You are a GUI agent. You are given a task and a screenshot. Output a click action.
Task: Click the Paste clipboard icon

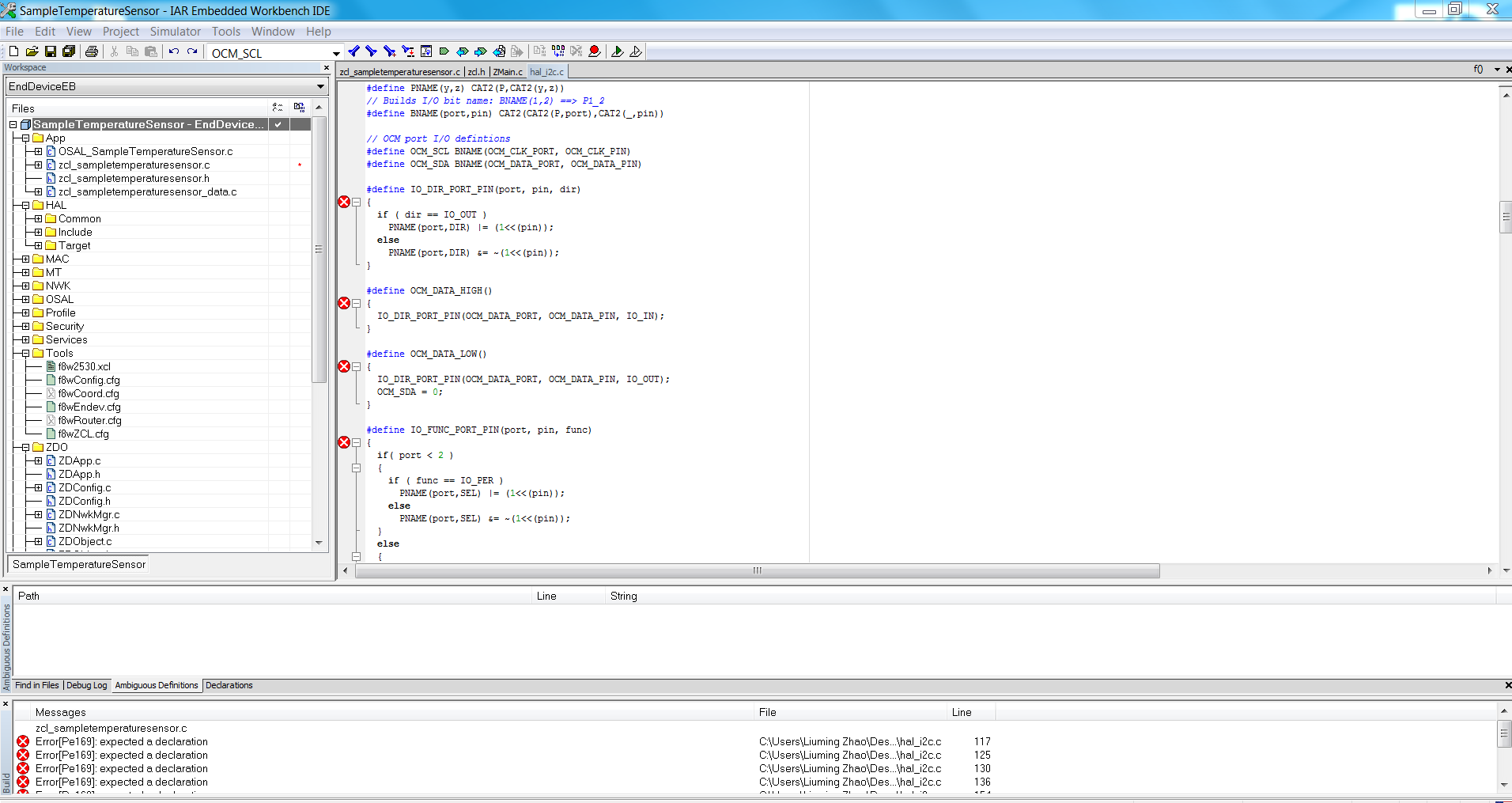pos(150,51)
